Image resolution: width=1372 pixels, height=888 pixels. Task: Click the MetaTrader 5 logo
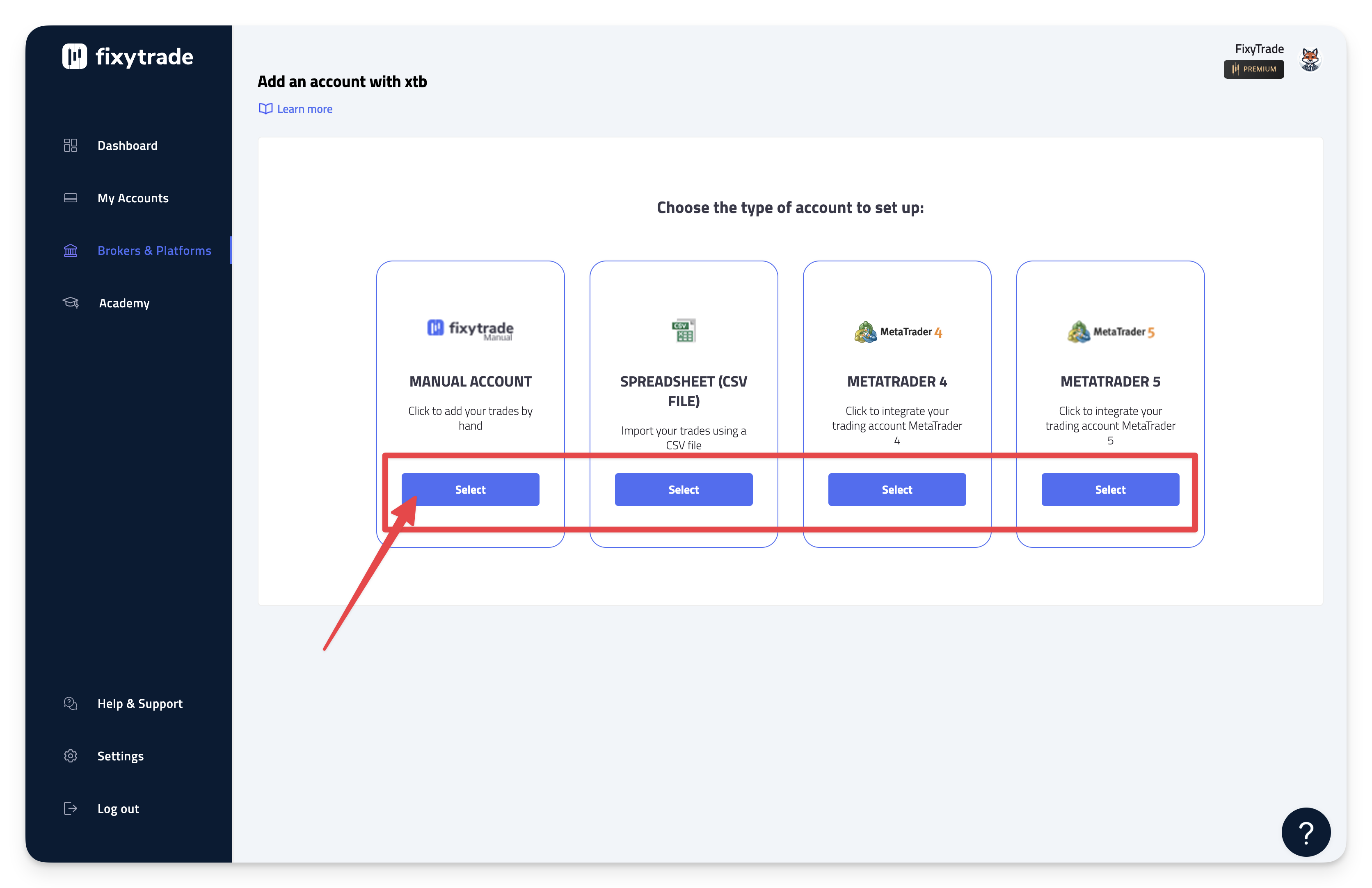pos(1110,332)
